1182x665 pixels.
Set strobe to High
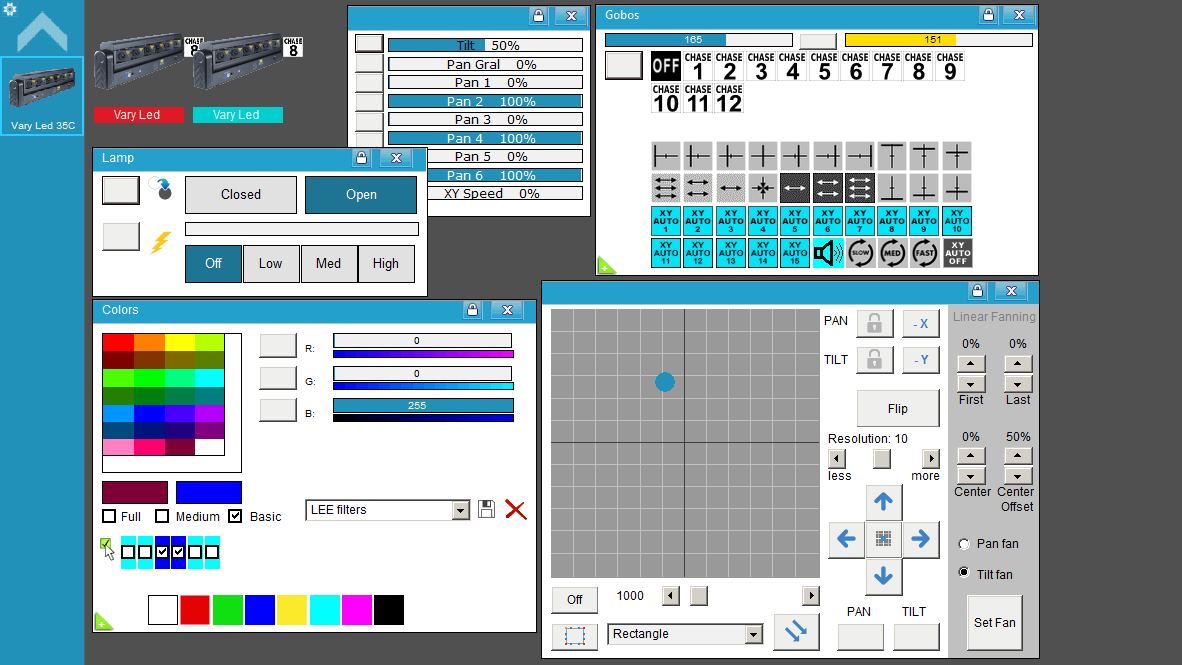(386, 264)
